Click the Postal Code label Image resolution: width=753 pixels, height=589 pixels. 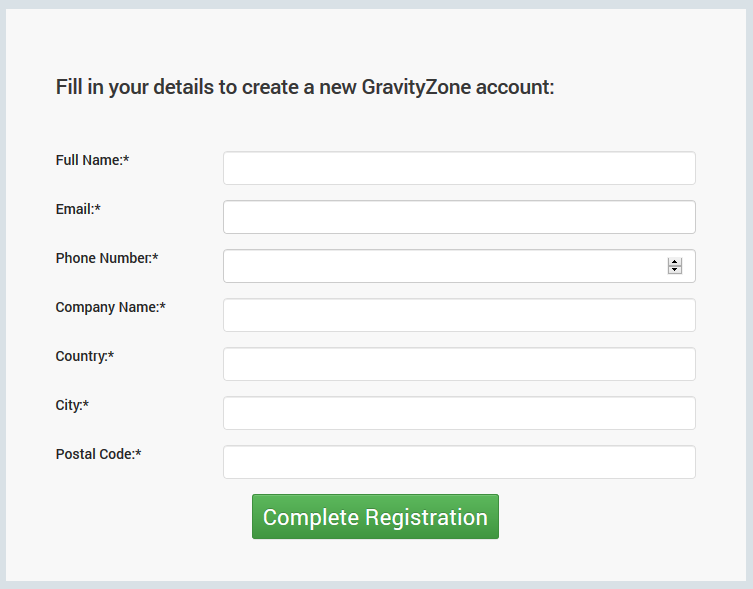click(95, 454)
